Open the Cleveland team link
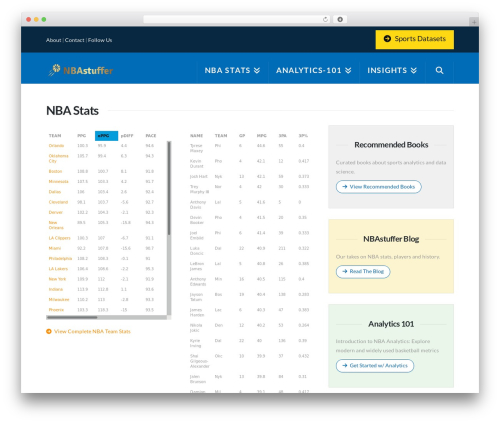Screen dimensions: 500x423 tap(58, 202)
